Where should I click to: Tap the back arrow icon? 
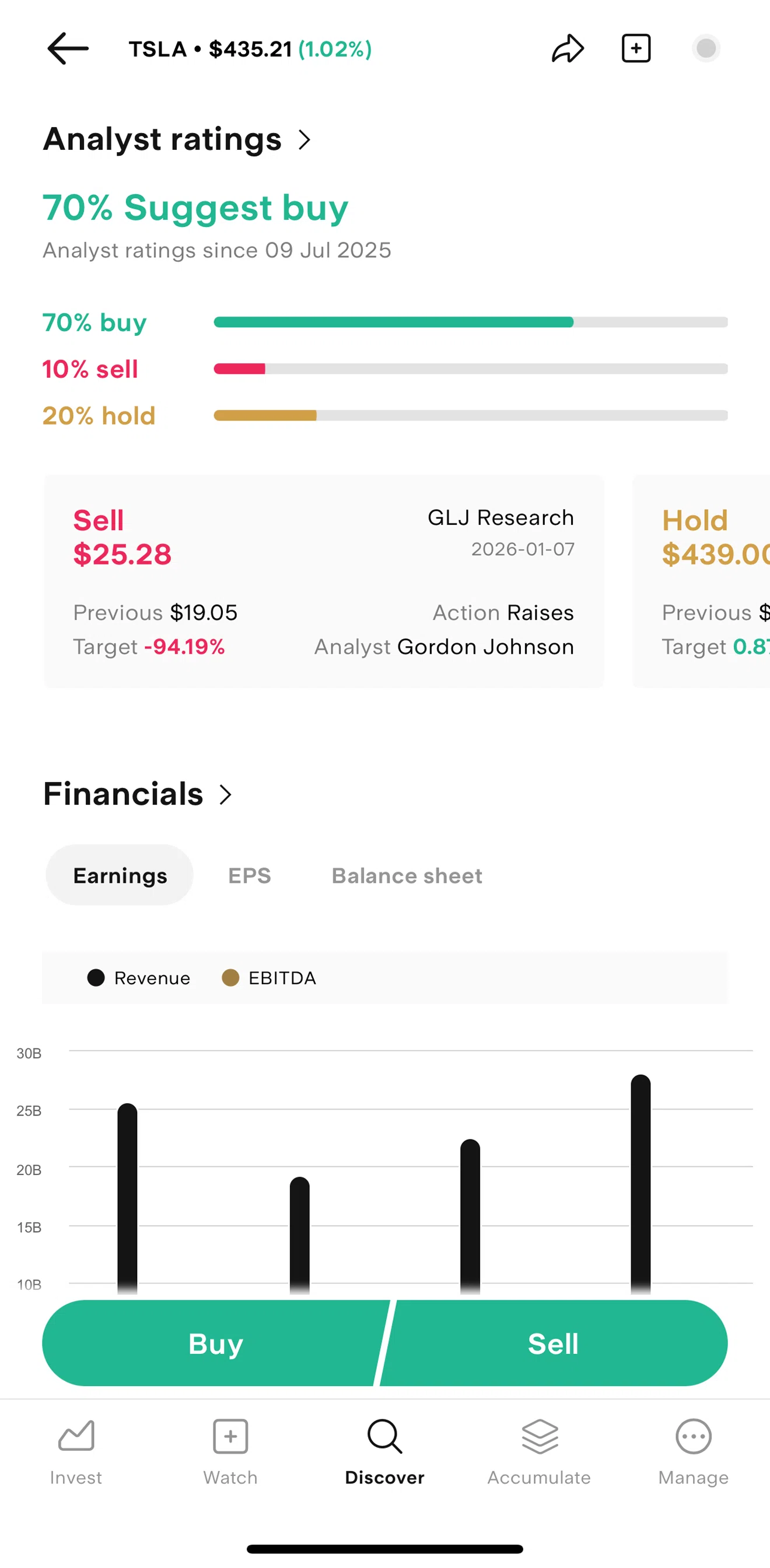68,49
